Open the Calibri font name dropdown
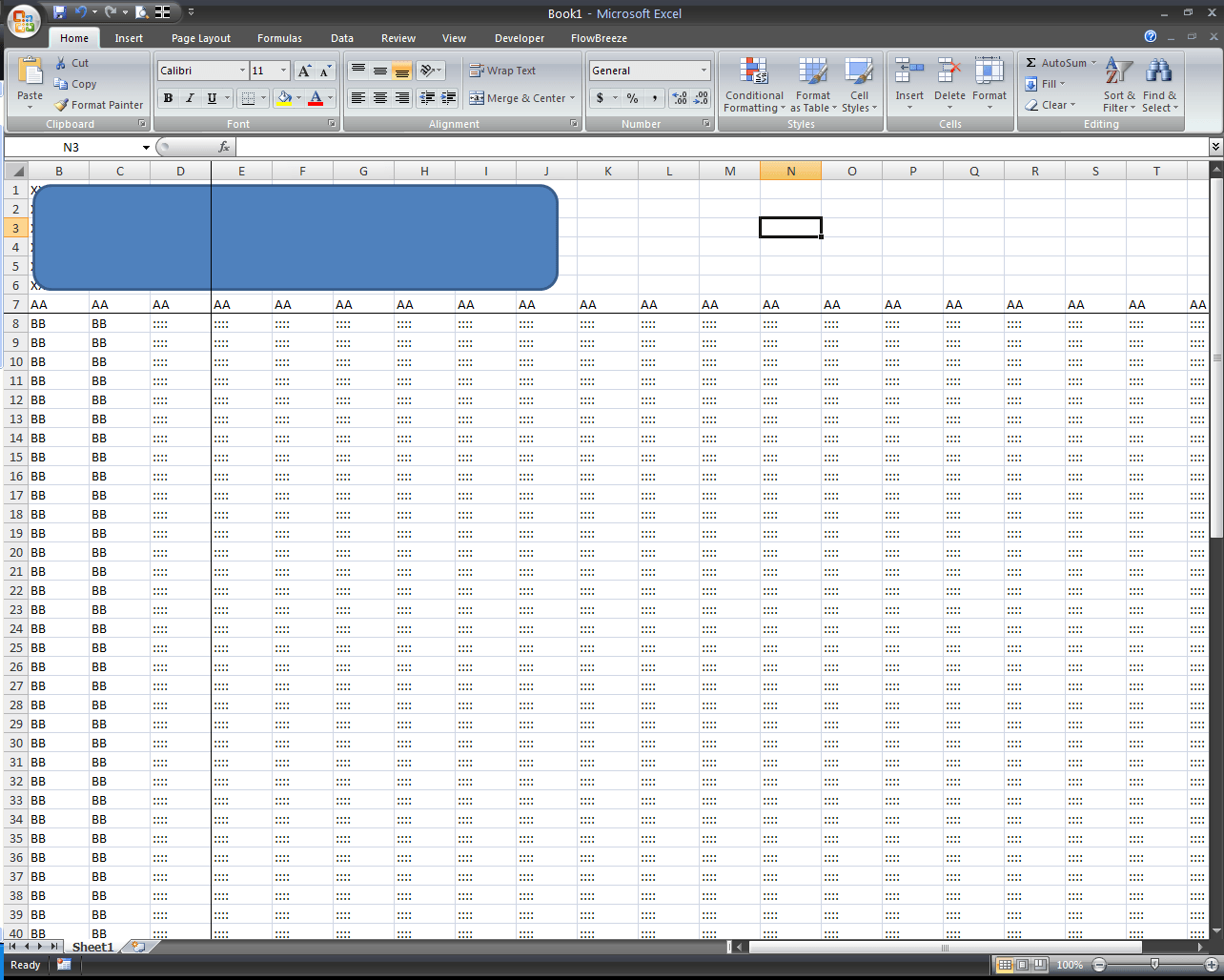 (x=242, y=71)
